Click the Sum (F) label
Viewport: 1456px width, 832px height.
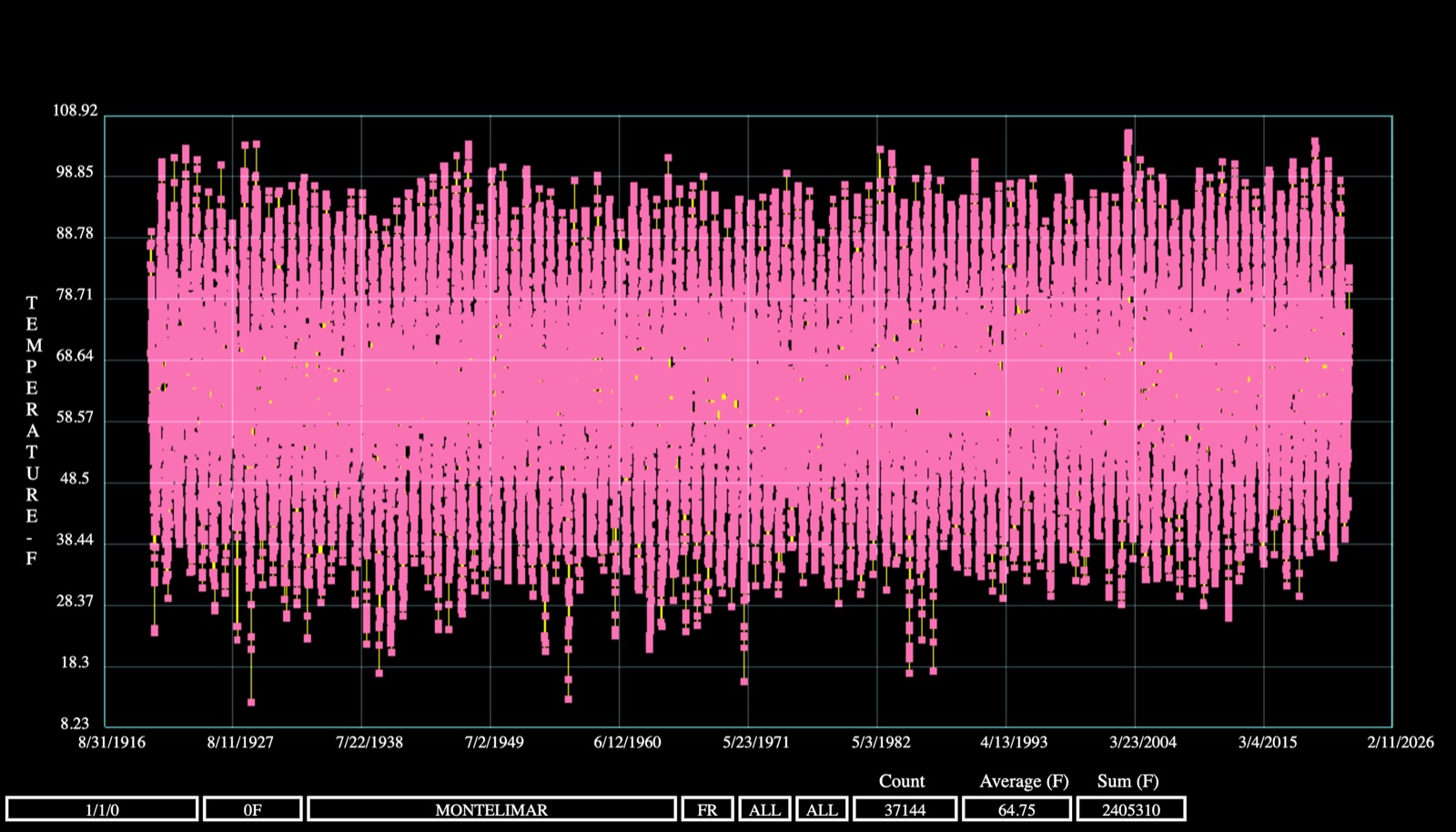(x=1128, y=781)
